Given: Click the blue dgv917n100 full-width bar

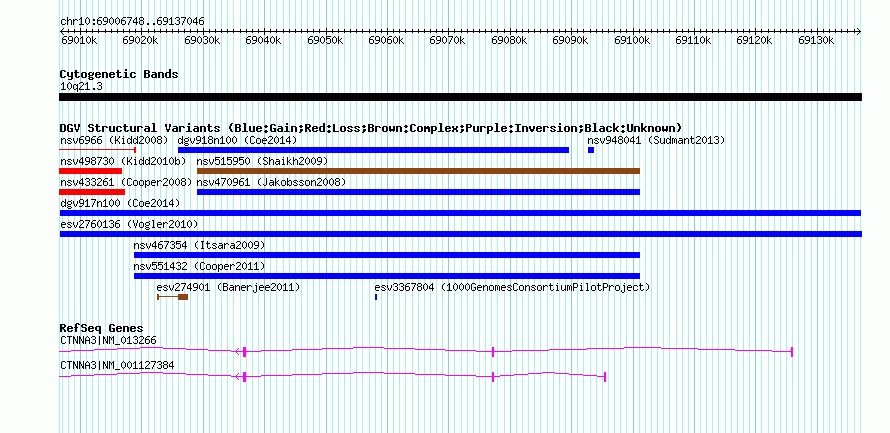Looking at the screenshot, I should point(460,213).
